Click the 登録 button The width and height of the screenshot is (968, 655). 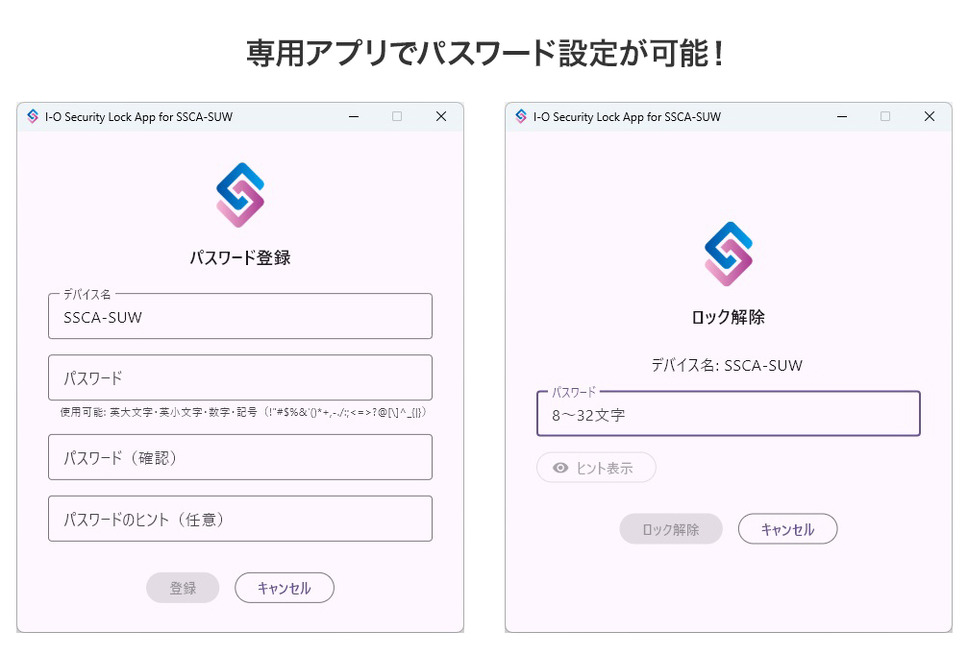(x=183, y=588)
